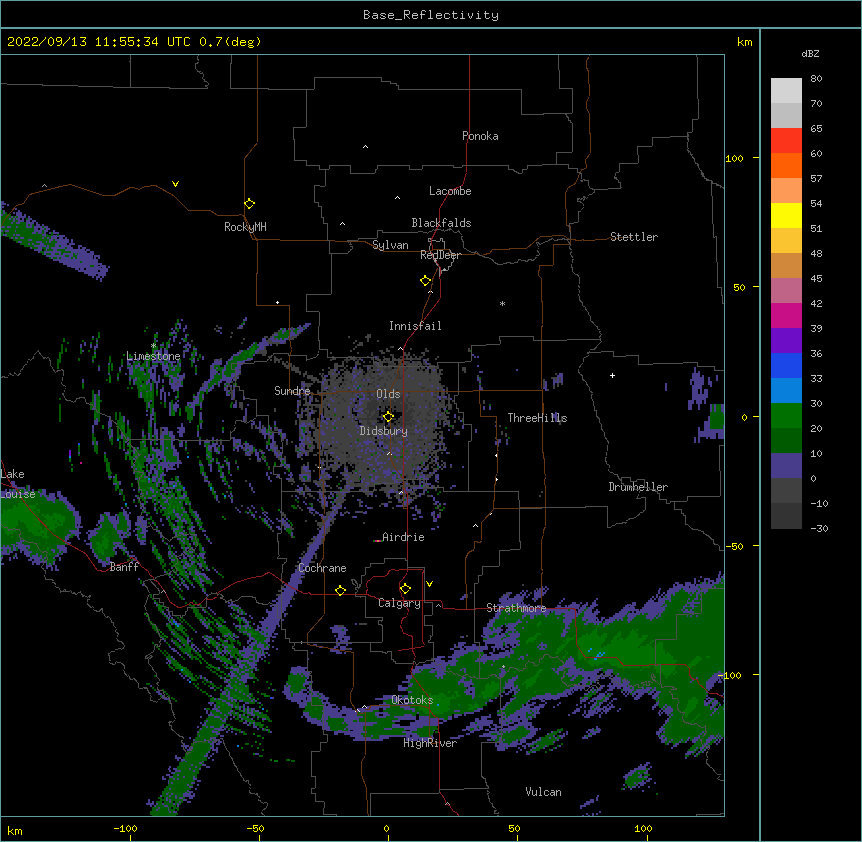Select the yellow diamond marker below Cochrane

pyautogui.click(x=340, y=590)
